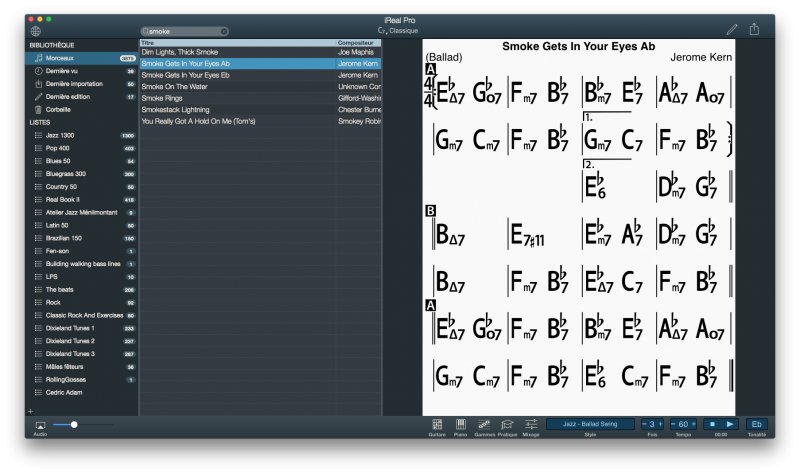Open the Gammes scales panel

[x=484, y=425]
